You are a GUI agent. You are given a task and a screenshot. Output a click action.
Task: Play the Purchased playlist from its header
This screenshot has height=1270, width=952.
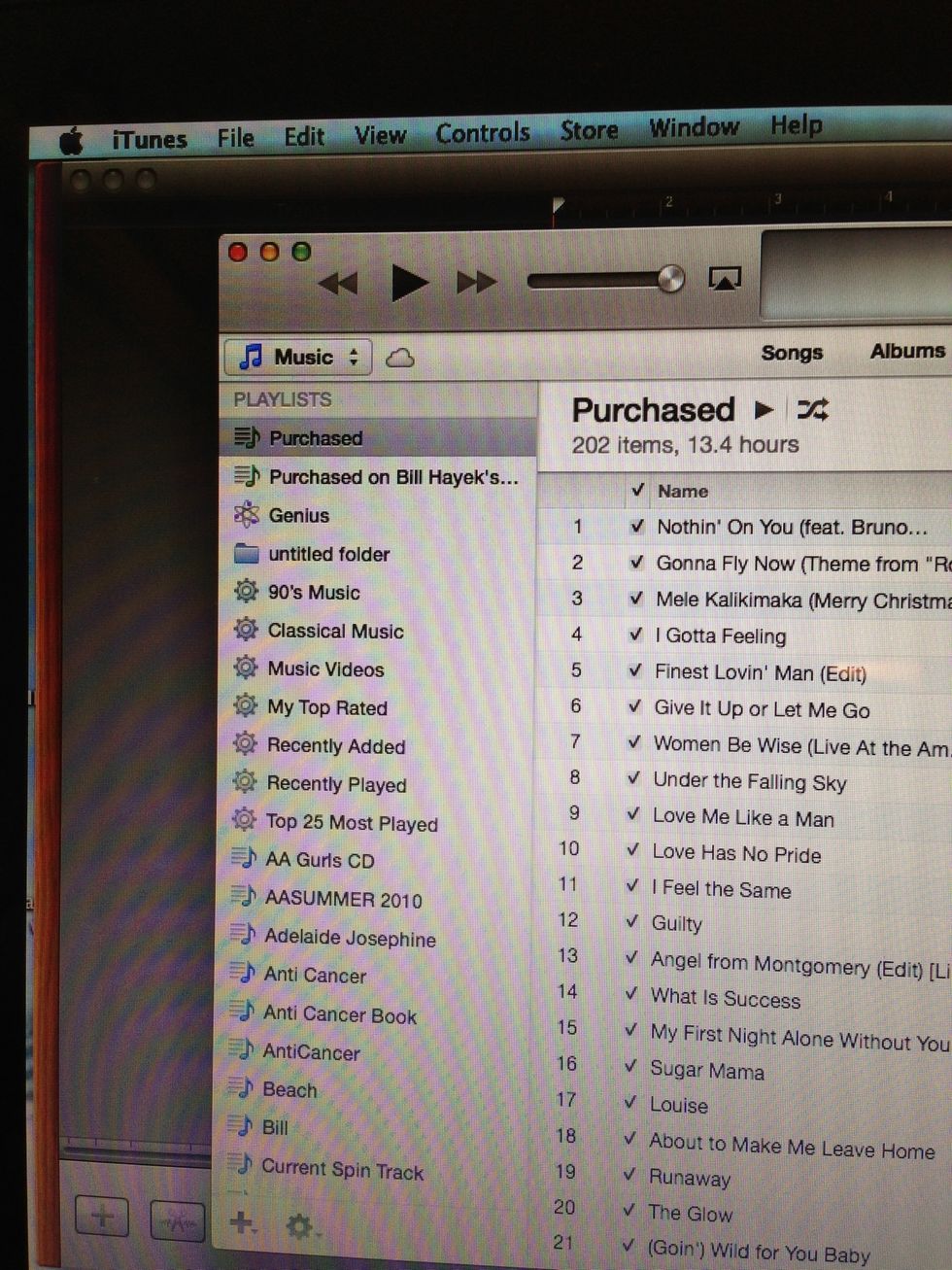764,410
